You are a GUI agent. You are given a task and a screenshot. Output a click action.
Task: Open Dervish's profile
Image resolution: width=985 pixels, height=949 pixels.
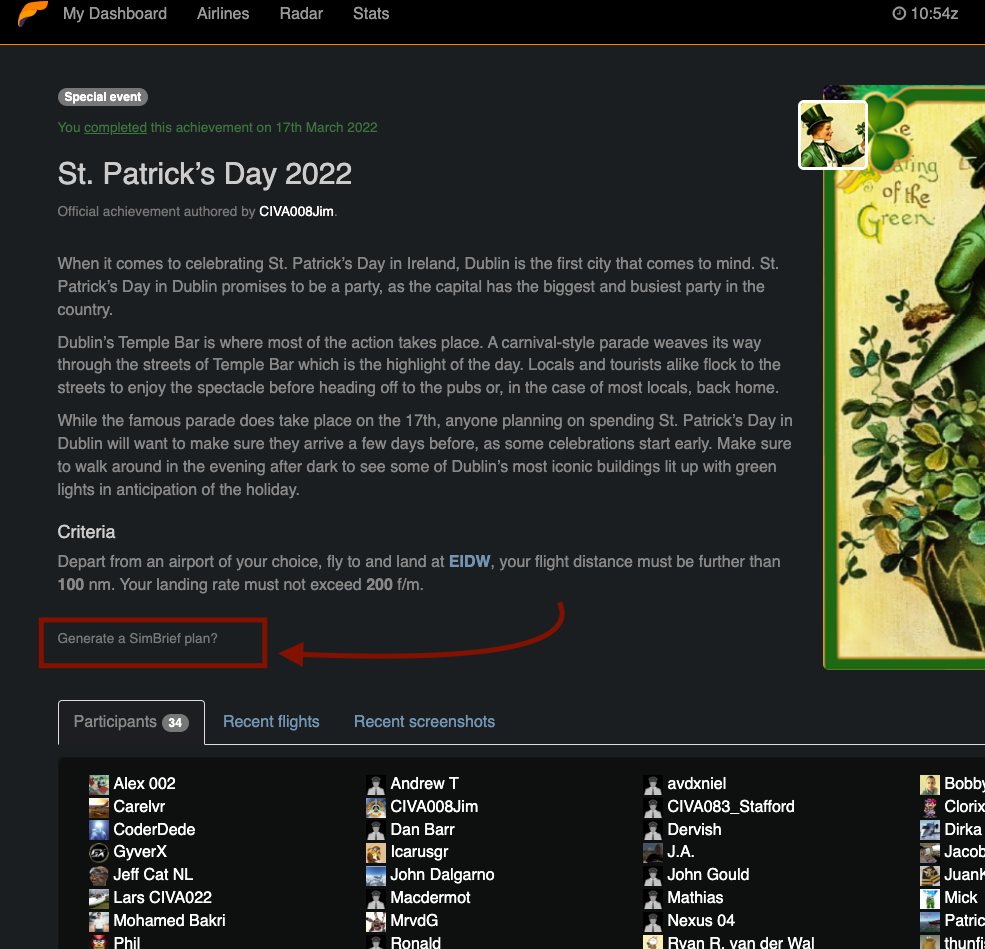click(x=695, y=830)
